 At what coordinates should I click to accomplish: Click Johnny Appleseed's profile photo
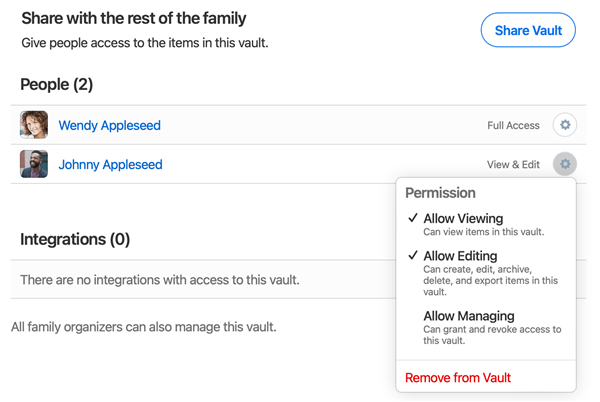[x=34, y=164]
